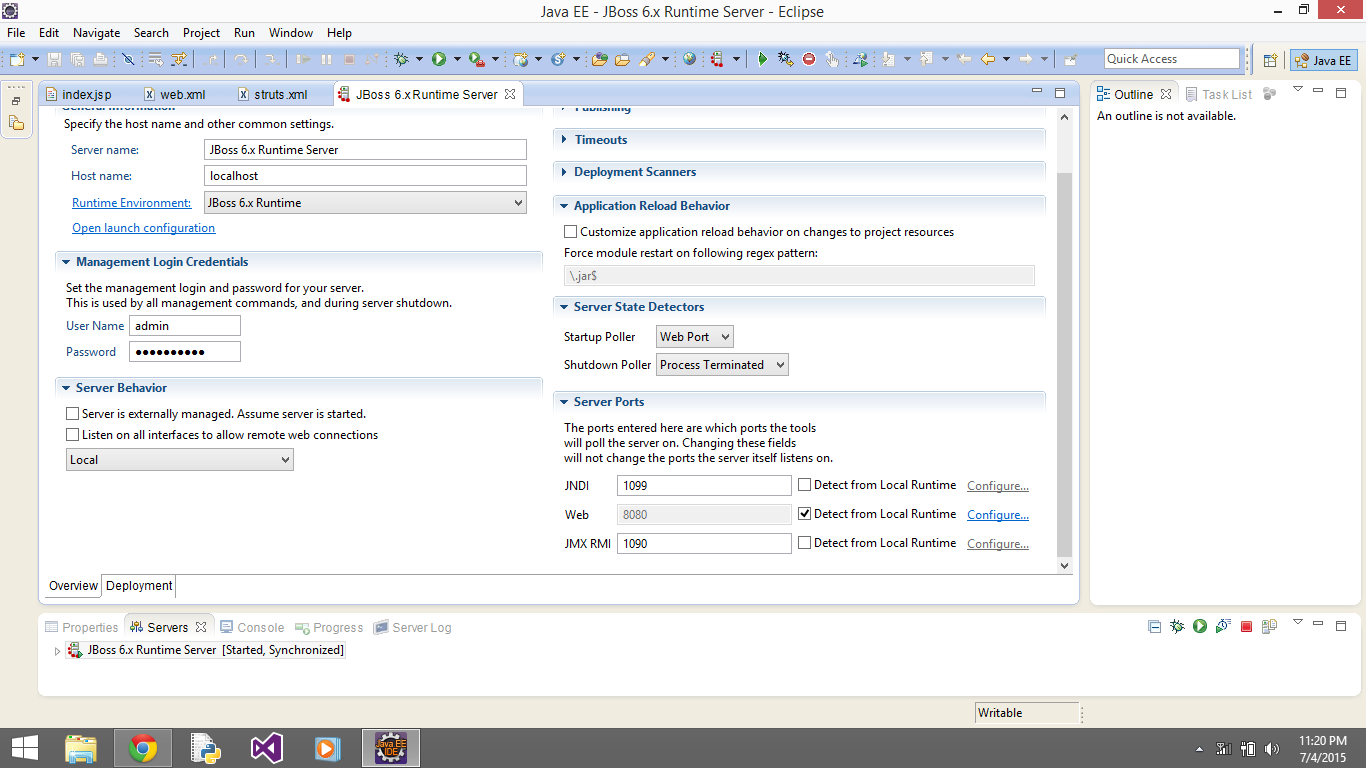Check JMX RMI 'Detect from Local Runtime'
This screenshot has height=768, width=1366.
[805, 543]
